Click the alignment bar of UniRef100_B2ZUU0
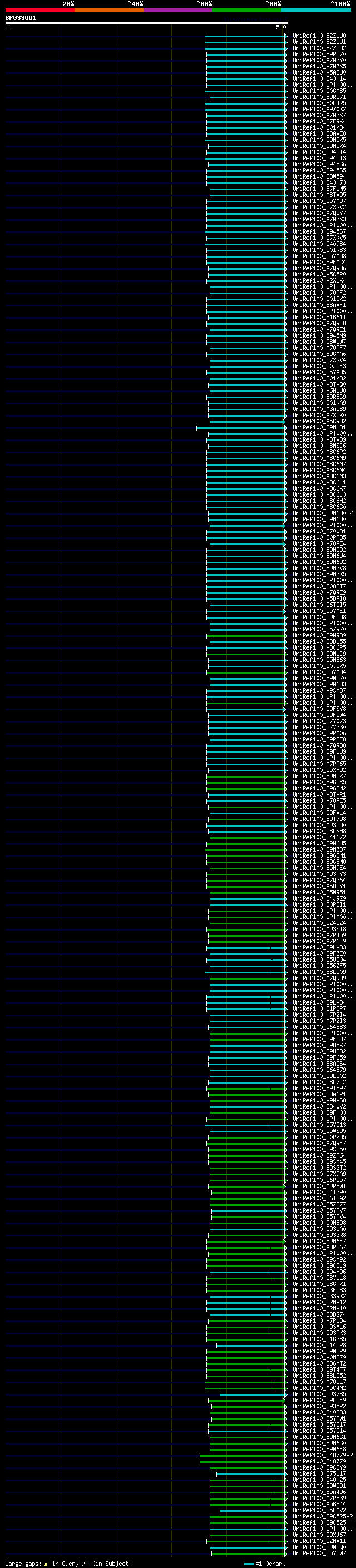The height and width of the screenshot is (1568, 356). 246,36
